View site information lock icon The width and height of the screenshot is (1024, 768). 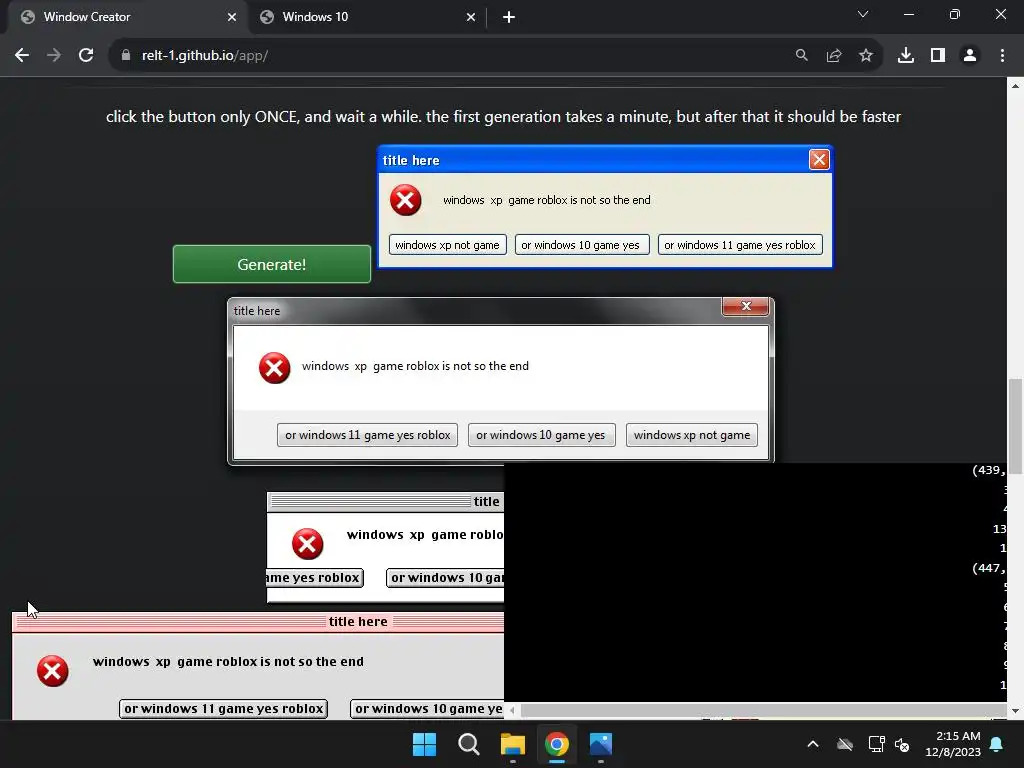[x=126, y=56]
